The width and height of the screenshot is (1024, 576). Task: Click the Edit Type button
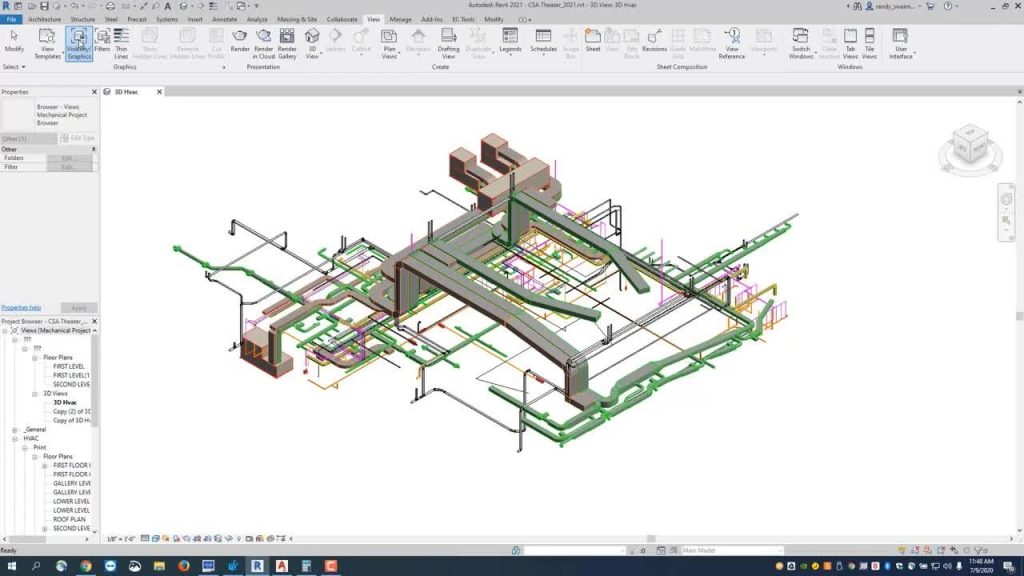point(78,138)
